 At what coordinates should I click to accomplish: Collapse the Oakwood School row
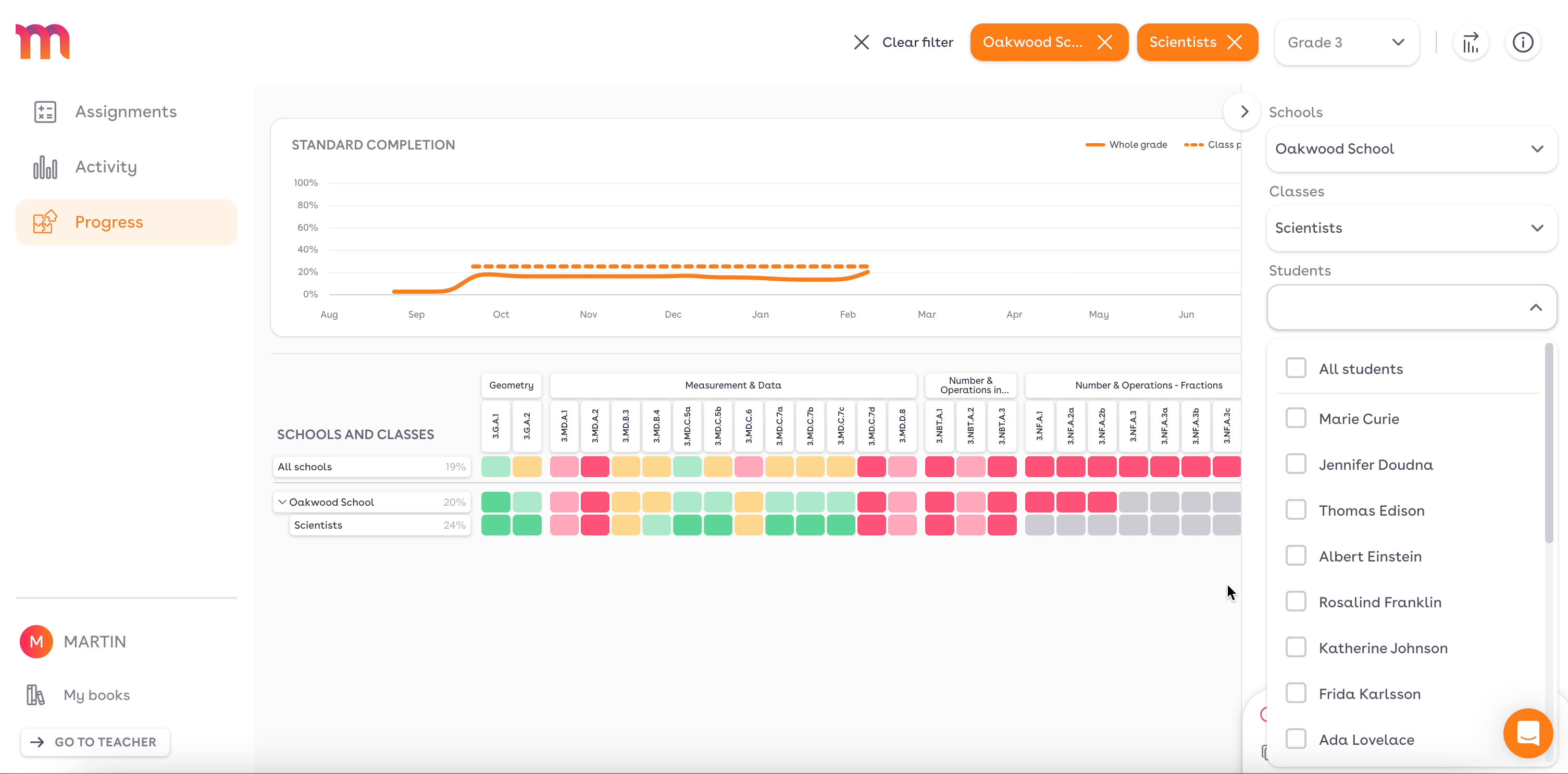282,502
